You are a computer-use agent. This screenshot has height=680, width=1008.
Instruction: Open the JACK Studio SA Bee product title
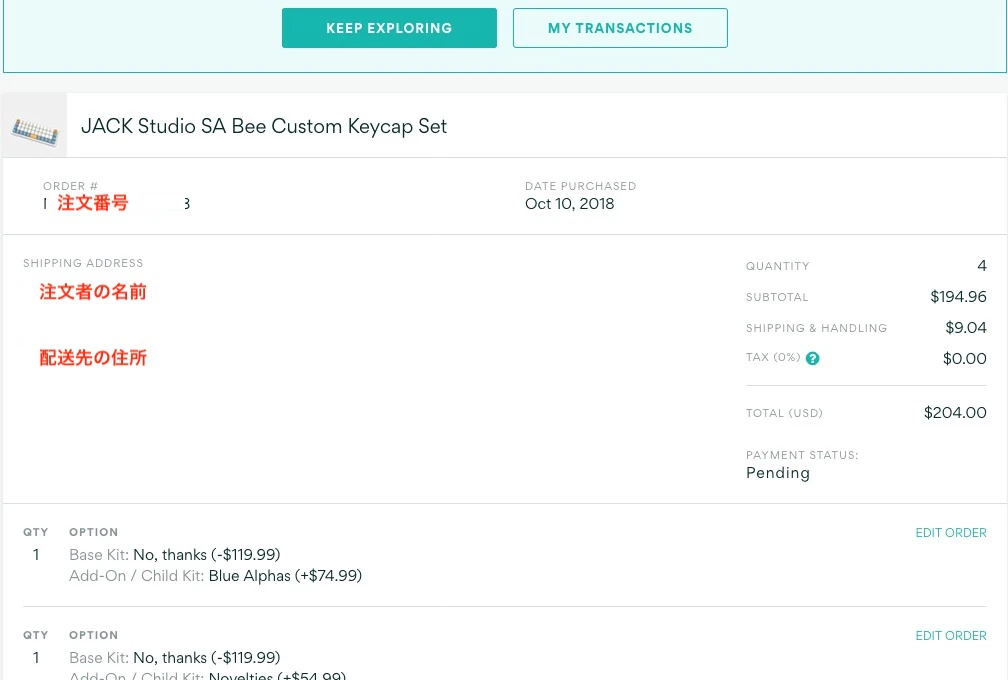[x=264, y=127]
